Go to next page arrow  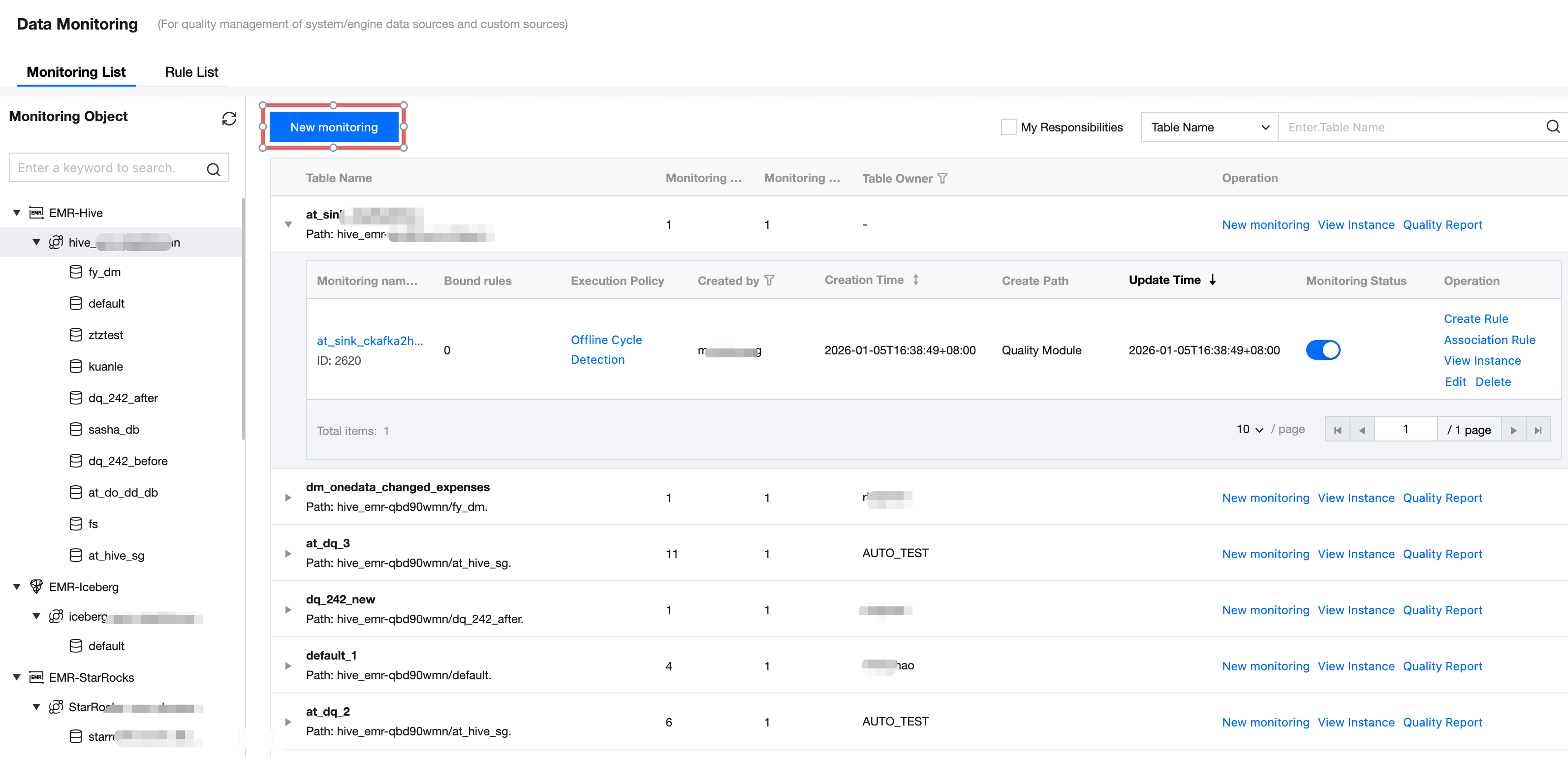1513,430
